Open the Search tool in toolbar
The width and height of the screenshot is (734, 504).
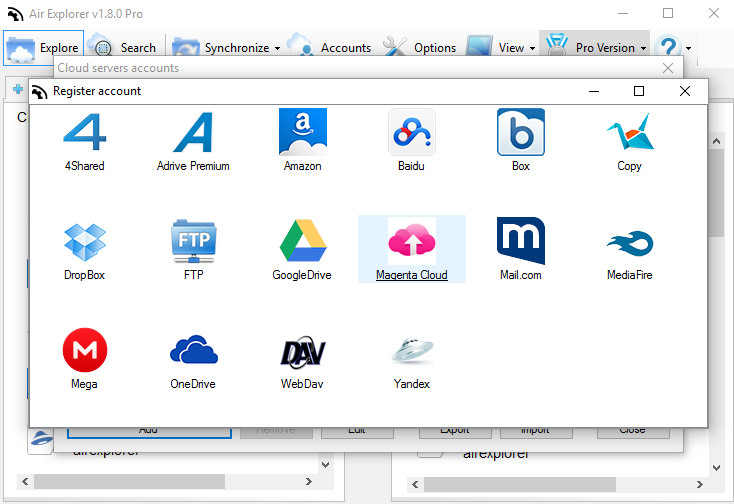click(x=125, y=48)
